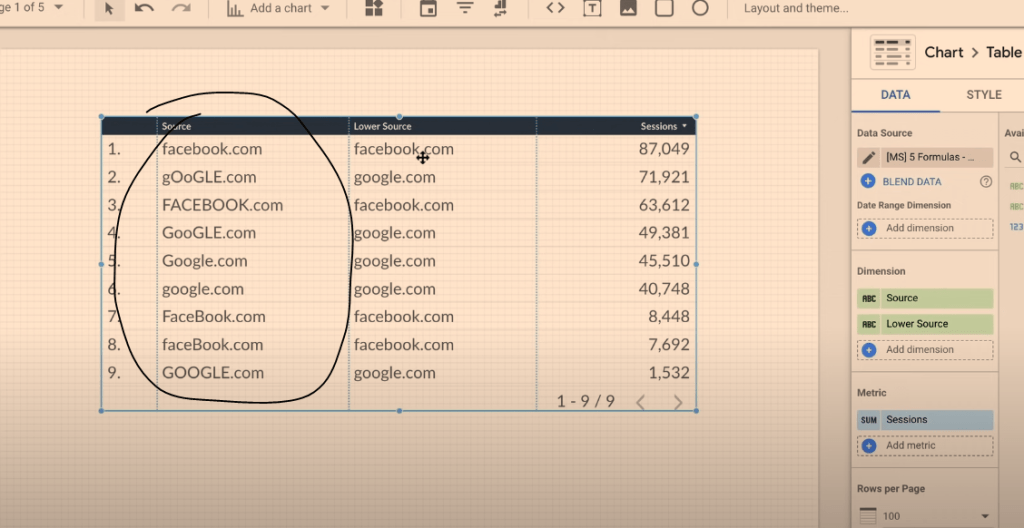Open Layout and theme settings
Image resolution: width=1024 pixels, height=528 pixels.
[795, 9]
